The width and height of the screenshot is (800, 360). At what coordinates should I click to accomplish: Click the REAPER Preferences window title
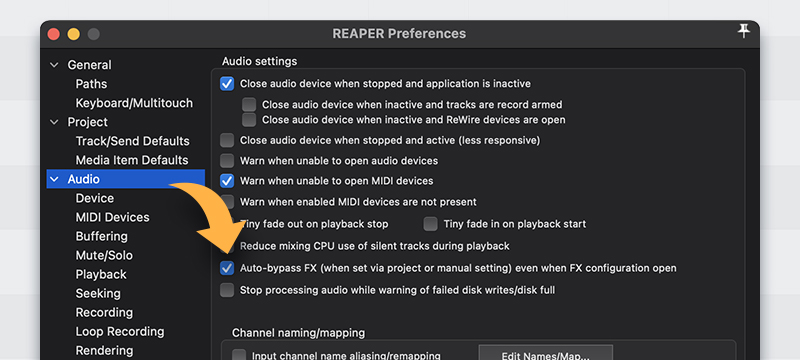(399, 34)
